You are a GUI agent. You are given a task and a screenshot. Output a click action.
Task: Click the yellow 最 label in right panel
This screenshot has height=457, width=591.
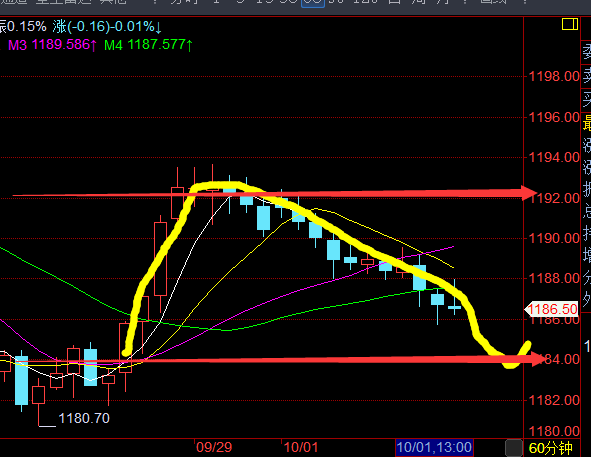pyautogui.click(x=587, y=124)
